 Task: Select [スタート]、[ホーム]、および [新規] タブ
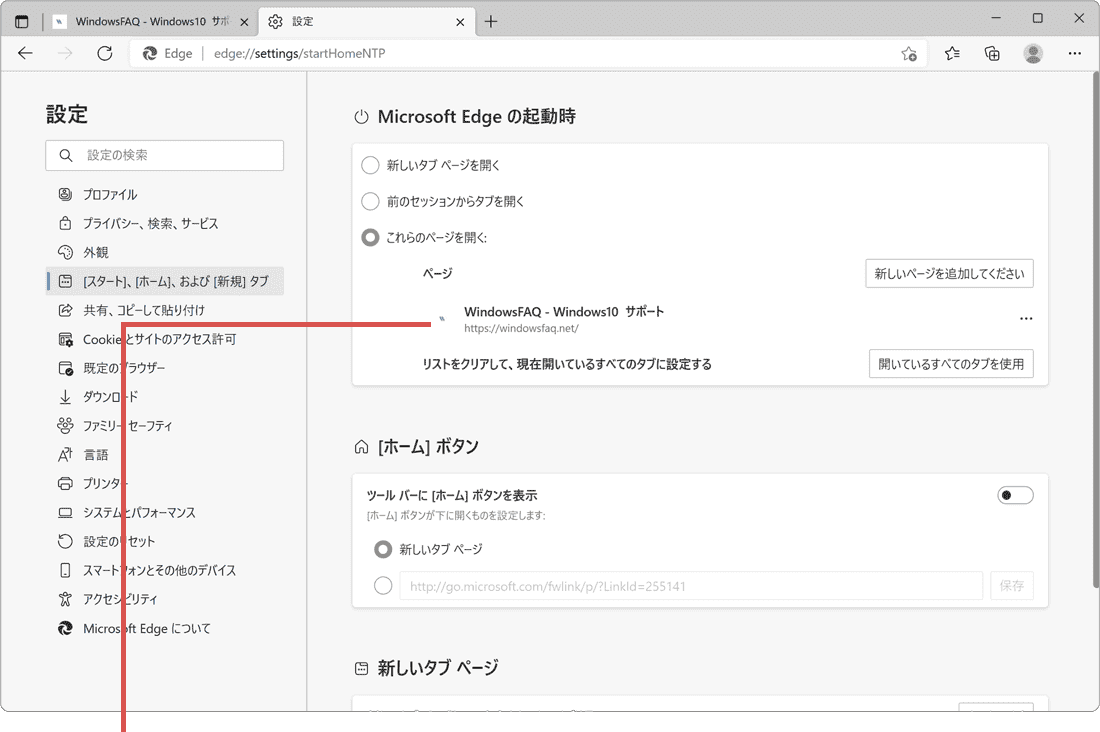(x=165, y=281)
